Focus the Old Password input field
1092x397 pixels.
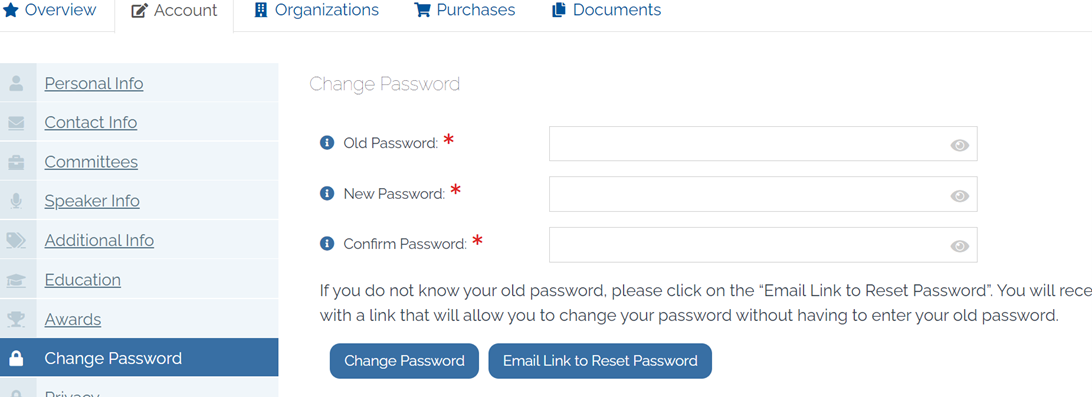point(763,143)
